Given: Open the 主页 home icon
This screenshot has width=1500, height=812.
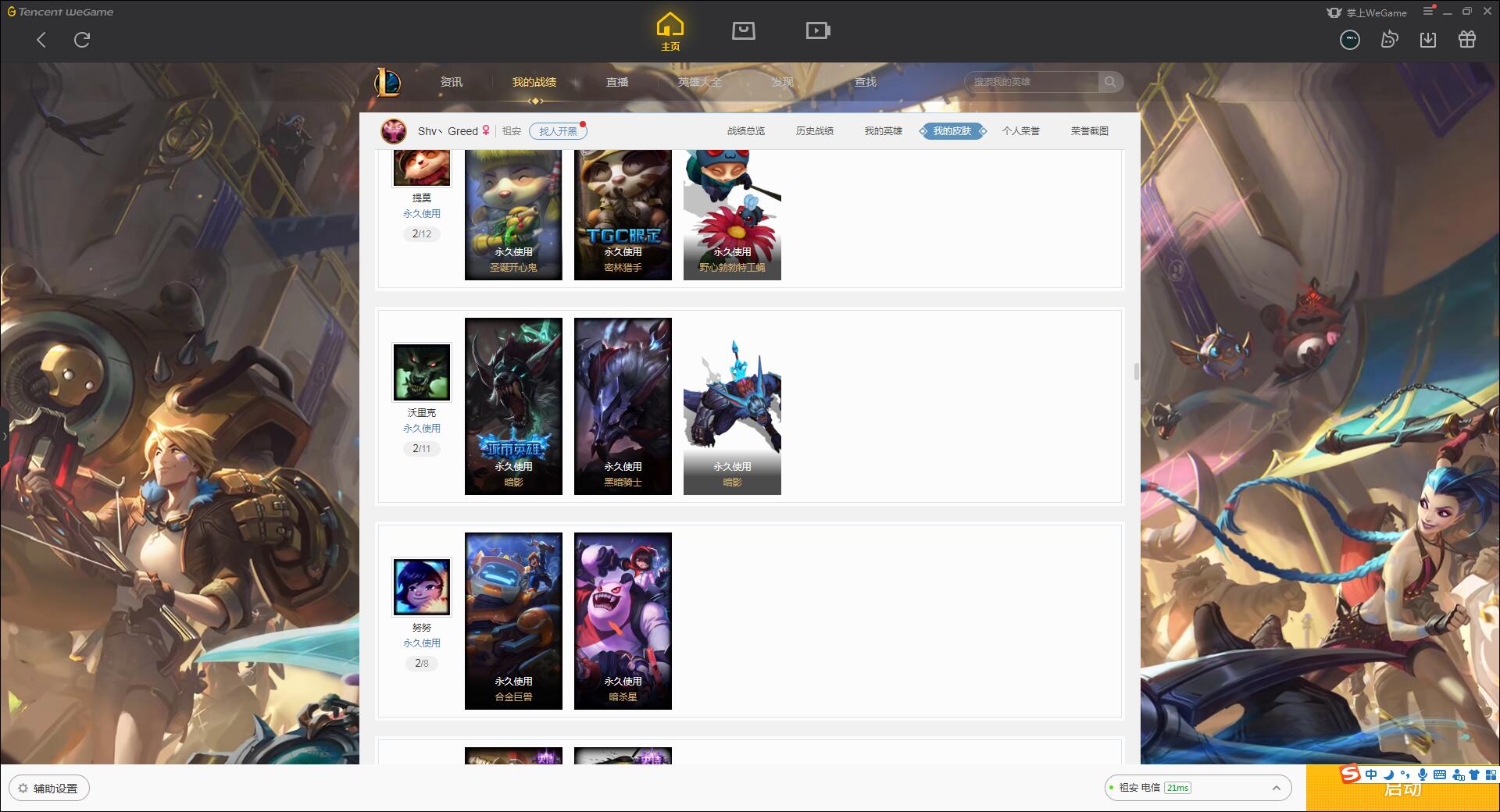Looking at the screenshot, I should pyautogui.click(x=670, y=32).
